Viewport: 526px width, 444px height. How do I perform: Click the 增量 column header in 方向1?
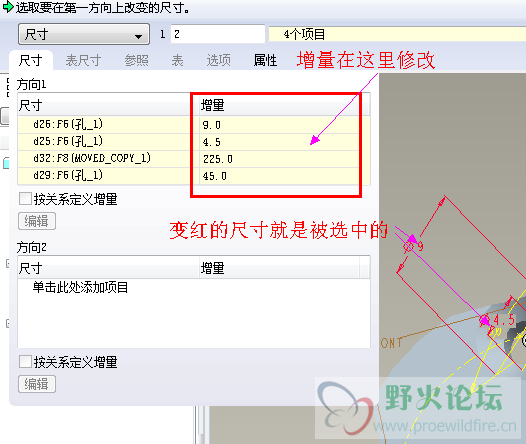(x=280, y=105)
